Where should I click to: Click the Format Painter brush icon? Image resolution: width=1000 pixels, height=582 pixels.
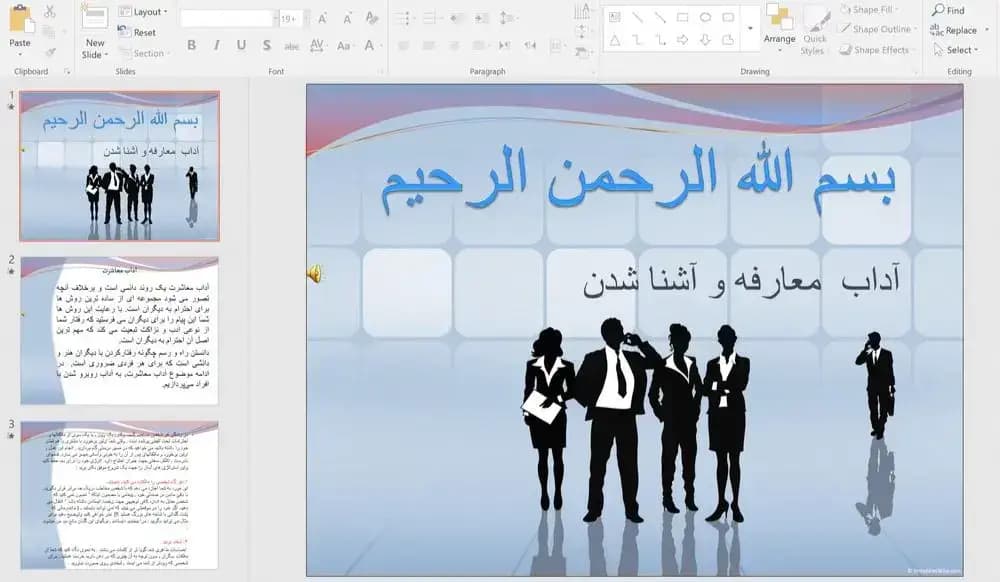tap(50, 52)
